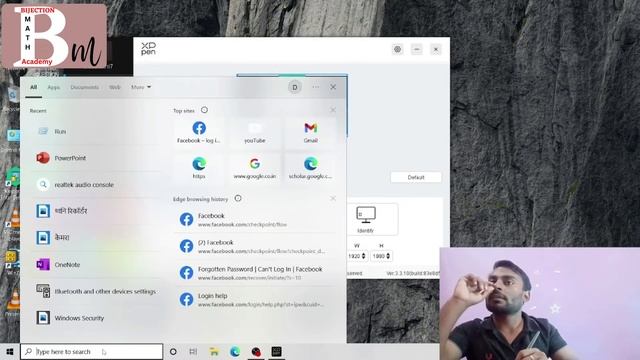Switch to the Documents search tab

[84, 87]
